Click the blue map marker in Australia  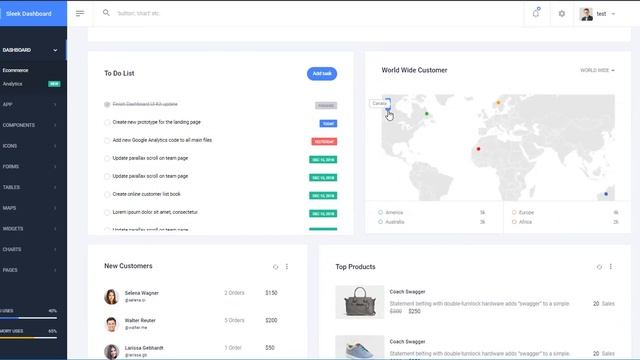pyautogui.click(x=606, y=194)
